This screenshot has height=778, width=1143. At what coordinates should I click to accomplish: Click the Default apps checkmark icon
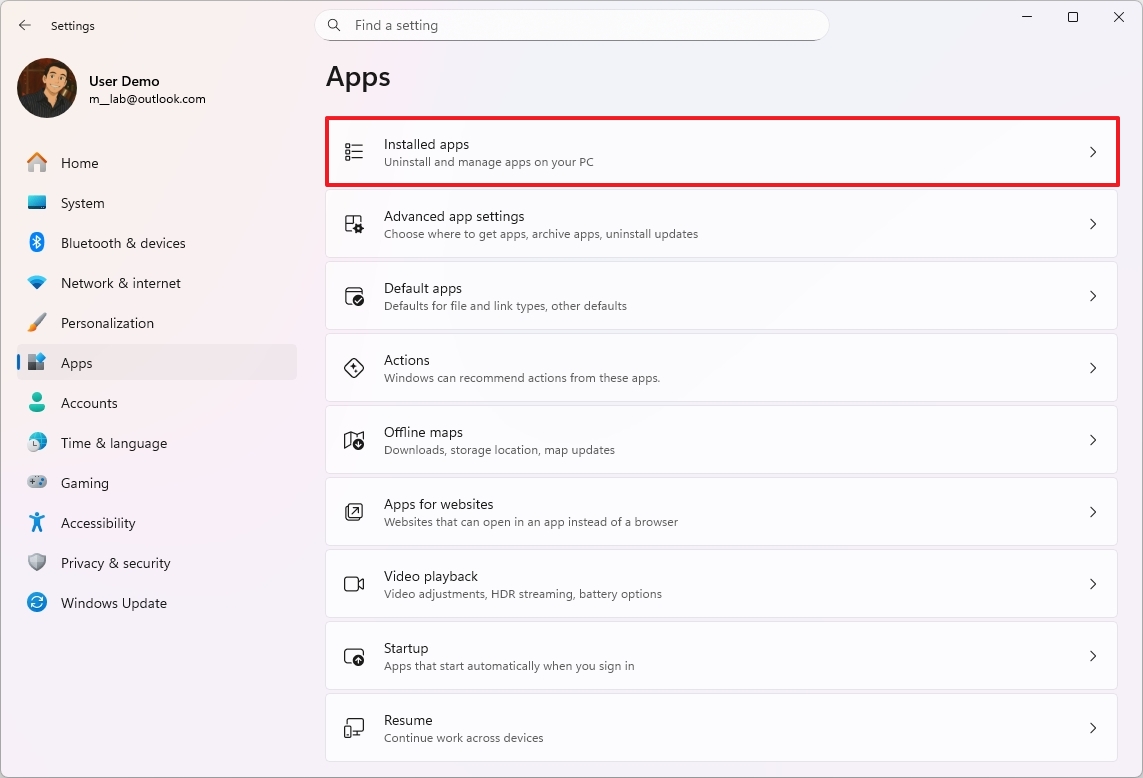354,296
